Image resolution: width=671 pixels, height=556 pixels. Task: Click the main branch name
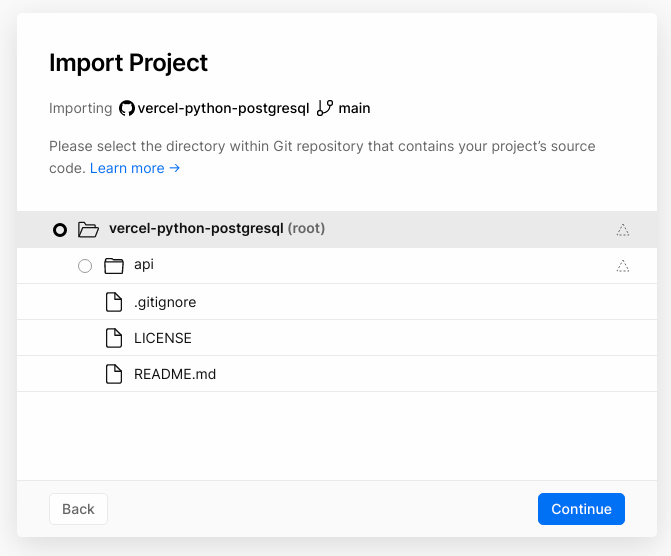click(354, 108)
